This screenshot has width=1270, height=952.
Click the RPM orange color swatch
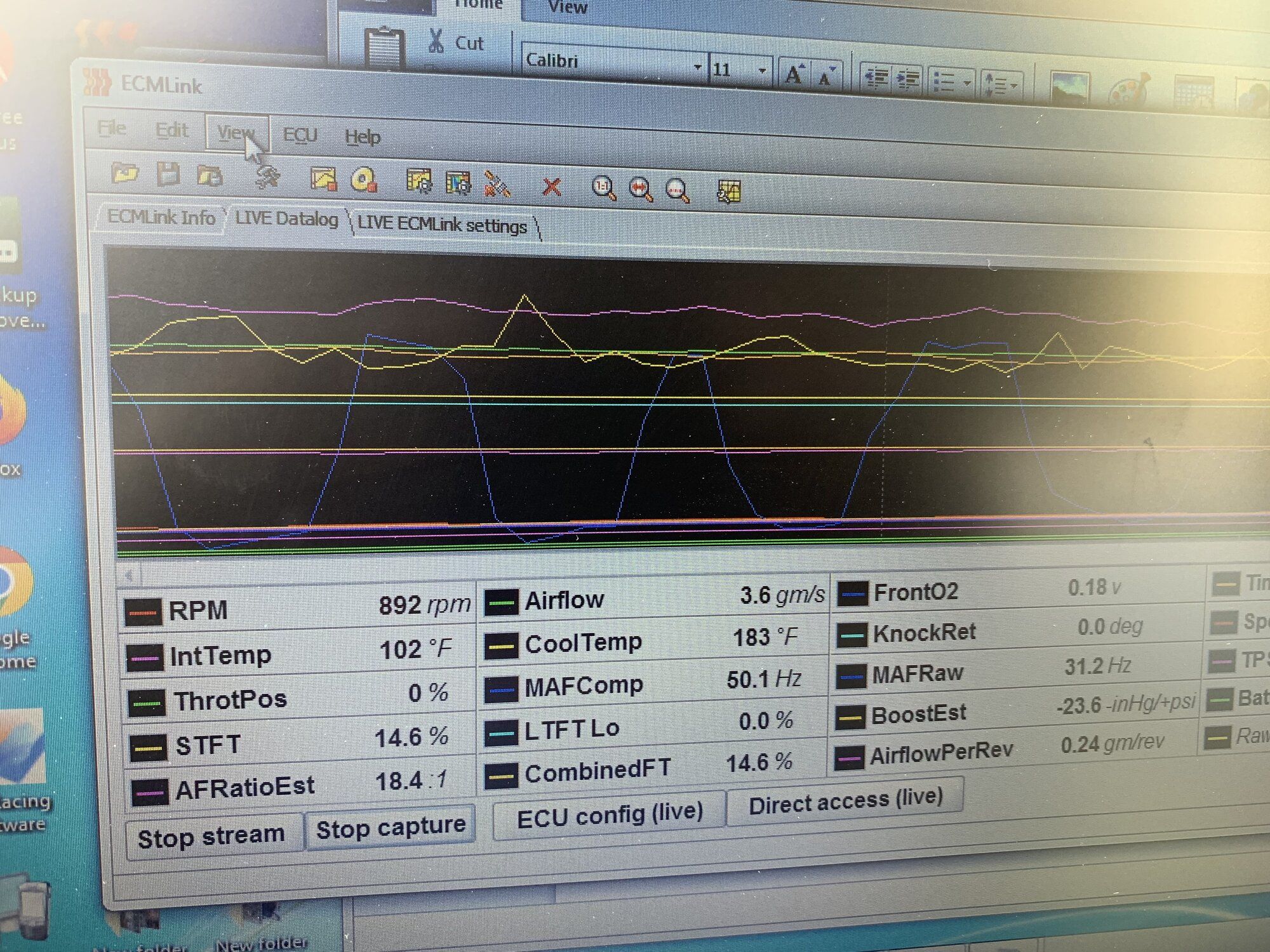(142, 613)
